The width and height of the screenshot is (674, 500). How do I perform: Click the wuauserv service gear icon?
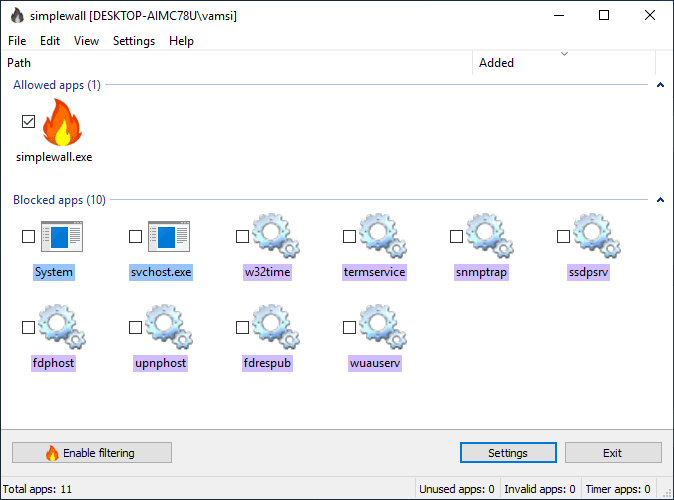tap(383, 327)
